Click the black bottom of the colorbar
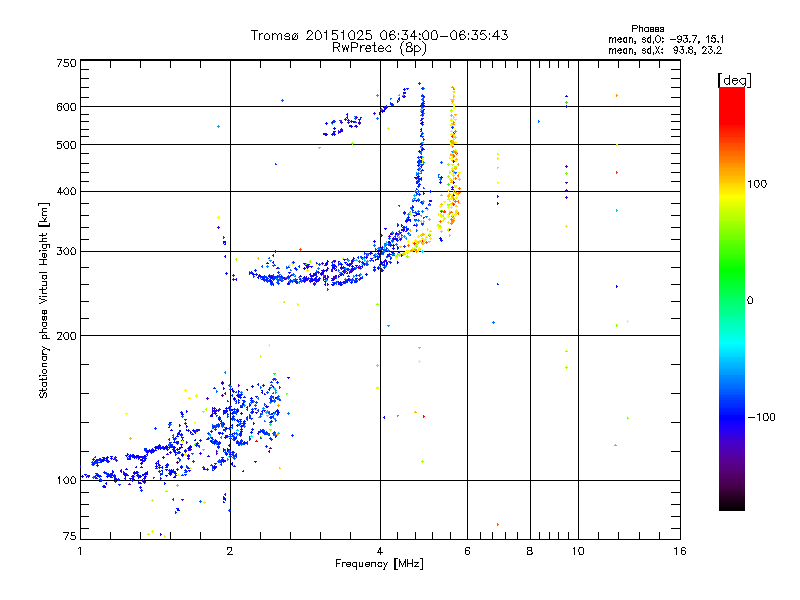The width and height of the screenshot is (800, 600). [732, 503]
